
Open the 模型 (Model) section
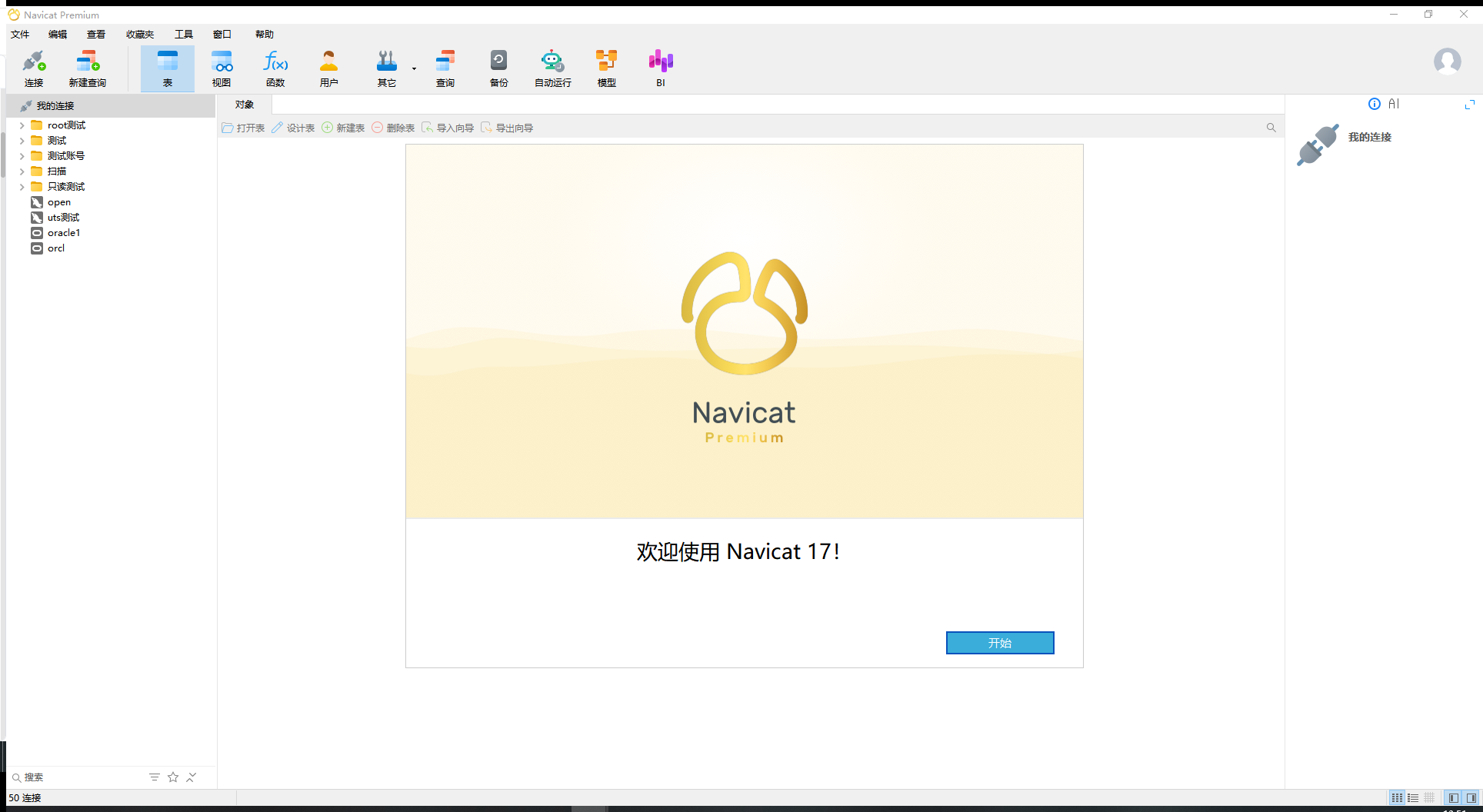coord(607,68)
